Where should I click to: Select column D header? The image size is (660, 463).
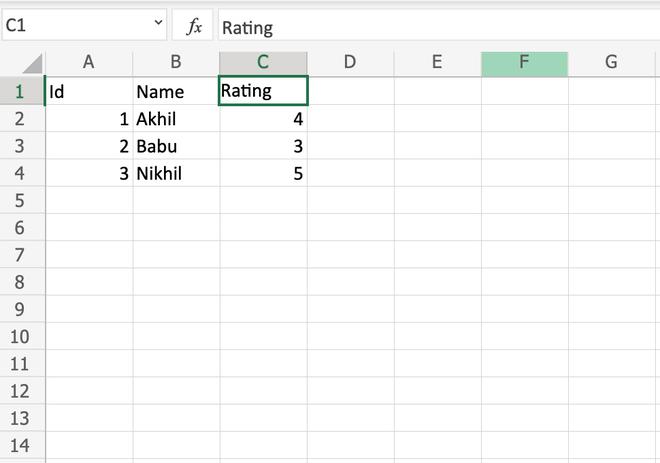pos(350,63)
